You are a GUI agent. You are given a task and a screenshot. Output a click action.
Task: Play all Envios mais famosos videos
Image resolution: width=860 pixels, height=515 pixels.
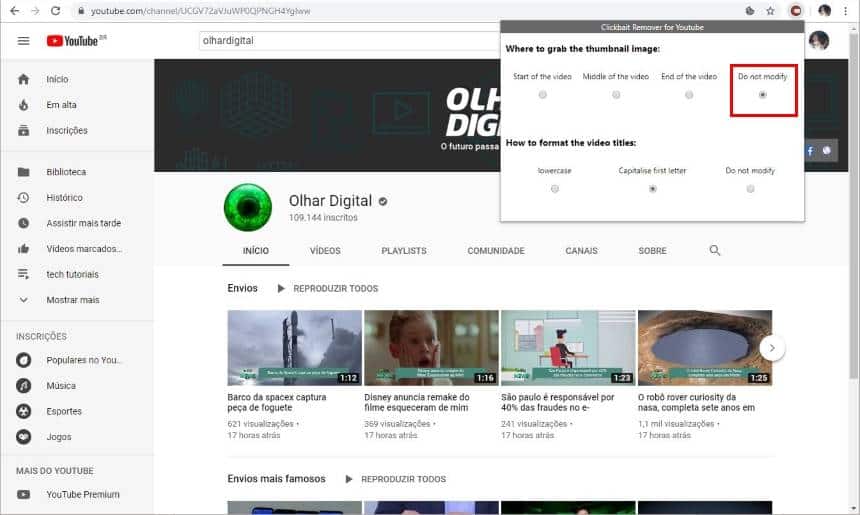395,479
